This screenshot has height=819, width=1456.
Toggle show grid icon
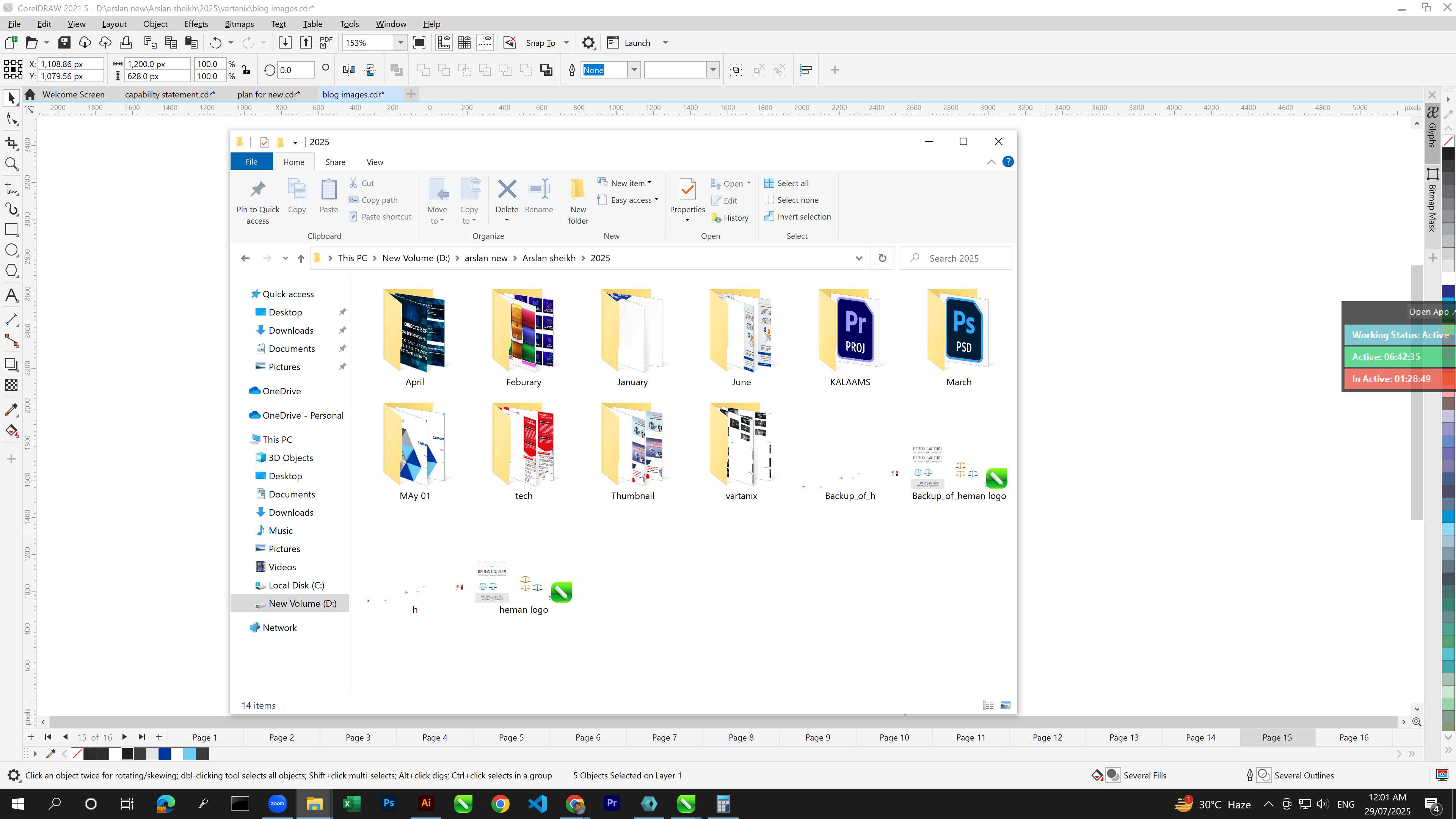pos(464,42)
